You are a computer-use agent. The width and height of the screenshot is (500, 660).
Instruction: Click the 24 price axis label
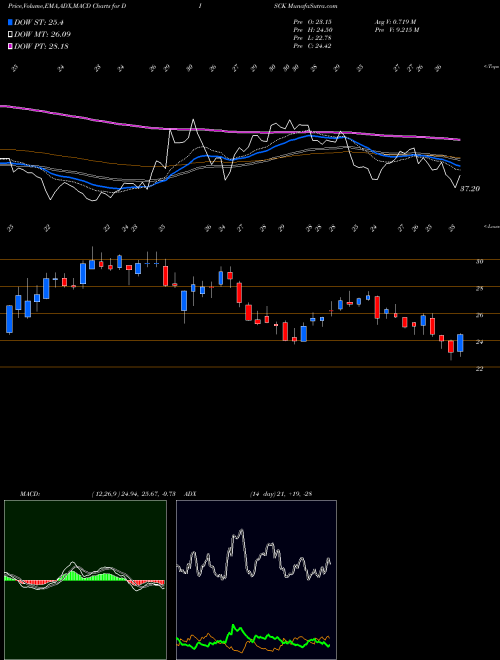pyautogui.click(x=479, y=342)
